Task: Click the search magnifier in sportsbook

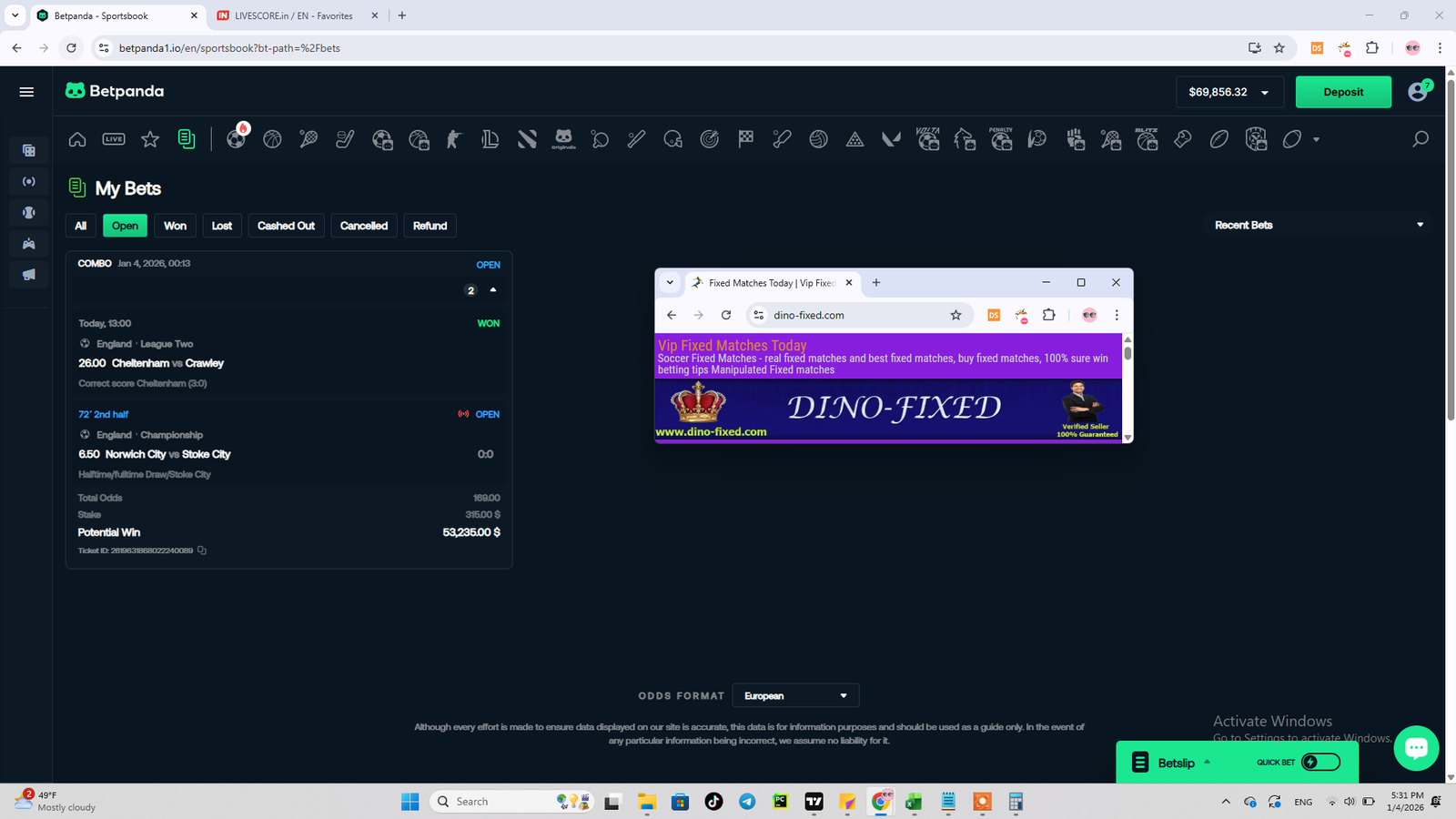Action: tap(1420, 139)
